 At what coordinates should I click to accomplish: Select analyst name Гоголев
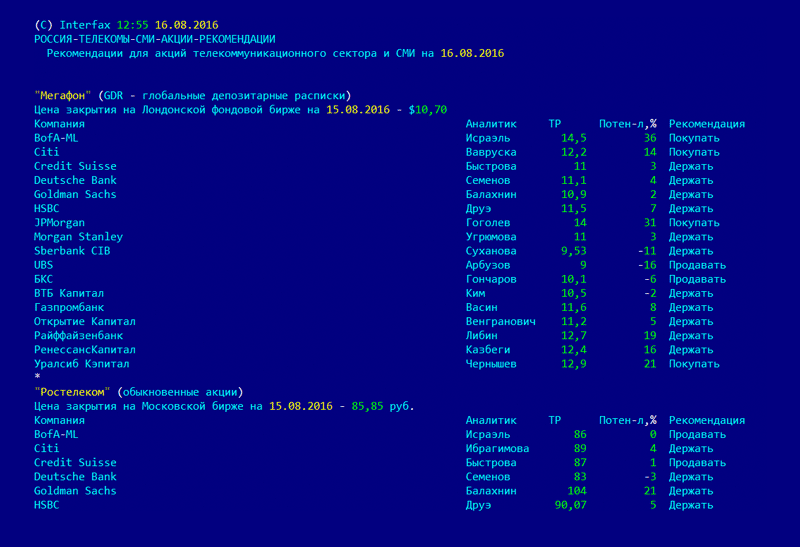click(488, 223)
